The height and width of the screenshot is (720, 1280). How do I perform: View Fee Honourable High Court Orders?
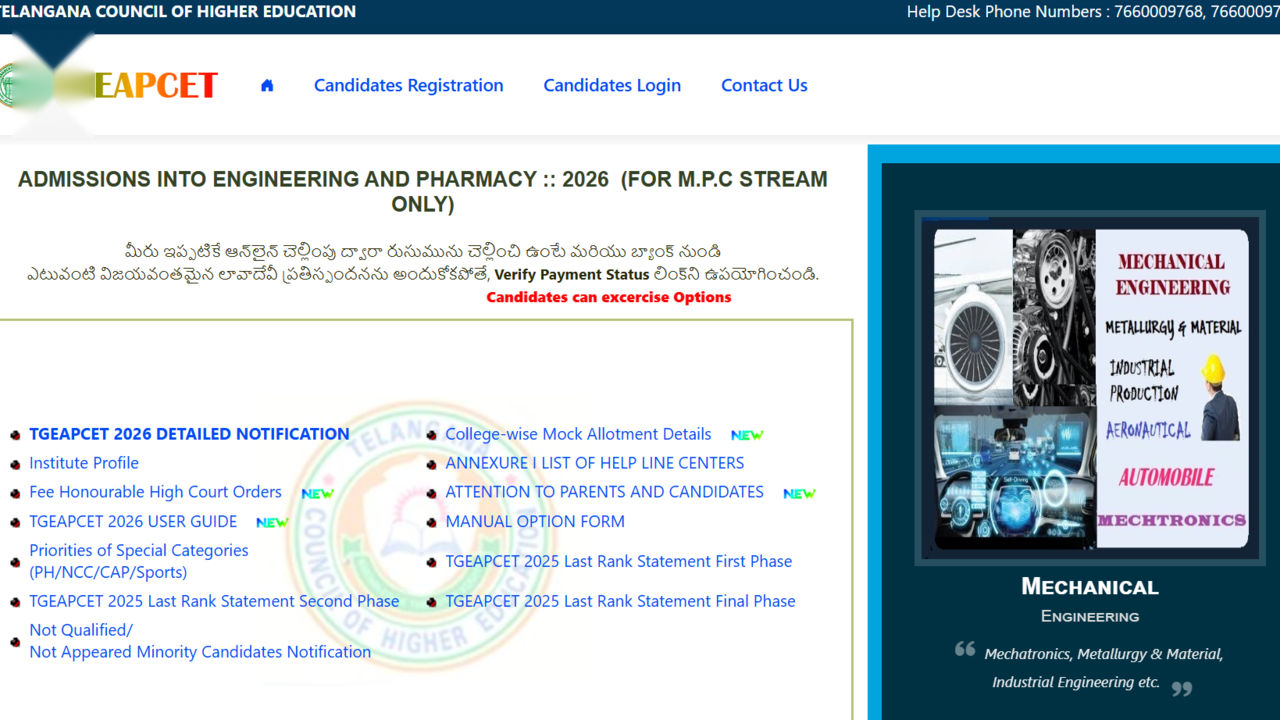pos(155,492)
